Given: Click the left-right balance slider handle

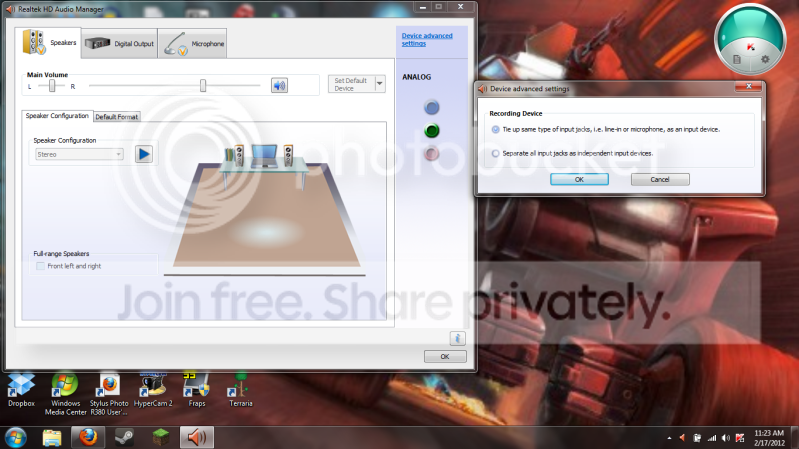Looking at the screenshot, I should [51, 86].
